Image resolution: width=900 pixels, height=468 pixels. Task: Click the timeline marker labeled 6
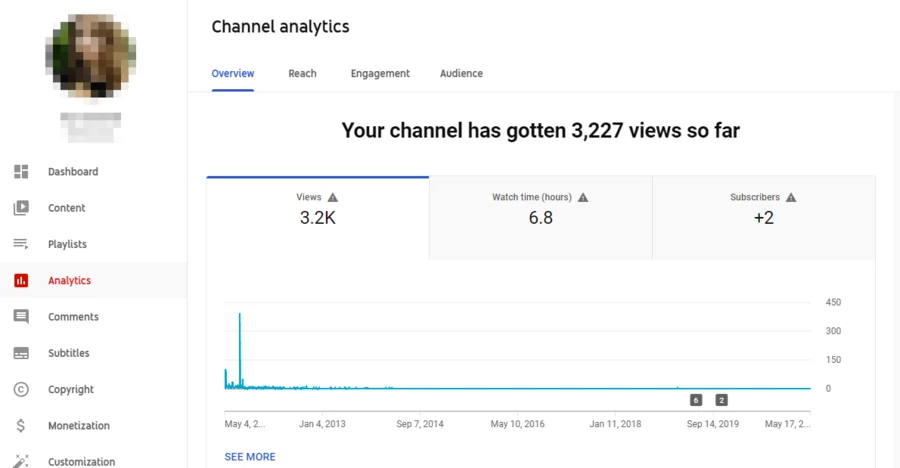tap(696, 400)
